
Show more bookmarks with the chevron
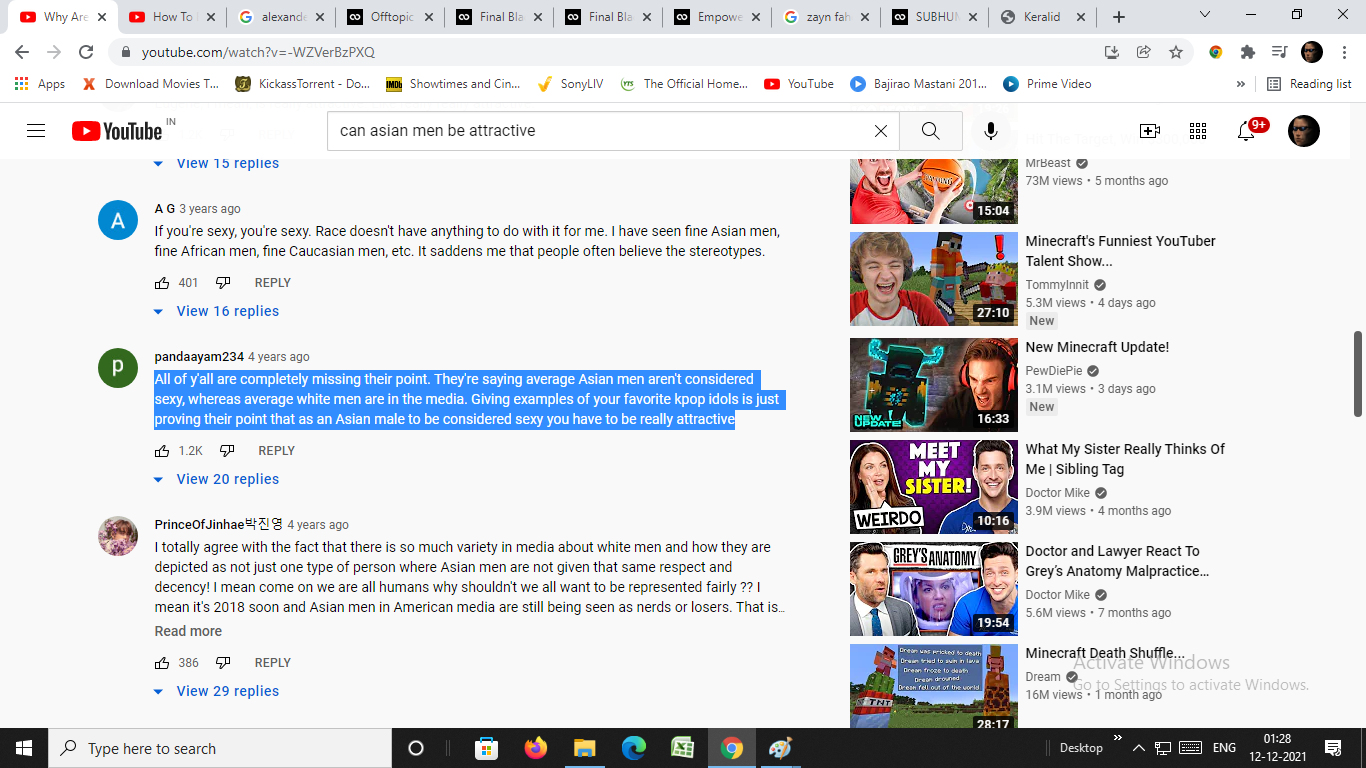click(1241, 84)
